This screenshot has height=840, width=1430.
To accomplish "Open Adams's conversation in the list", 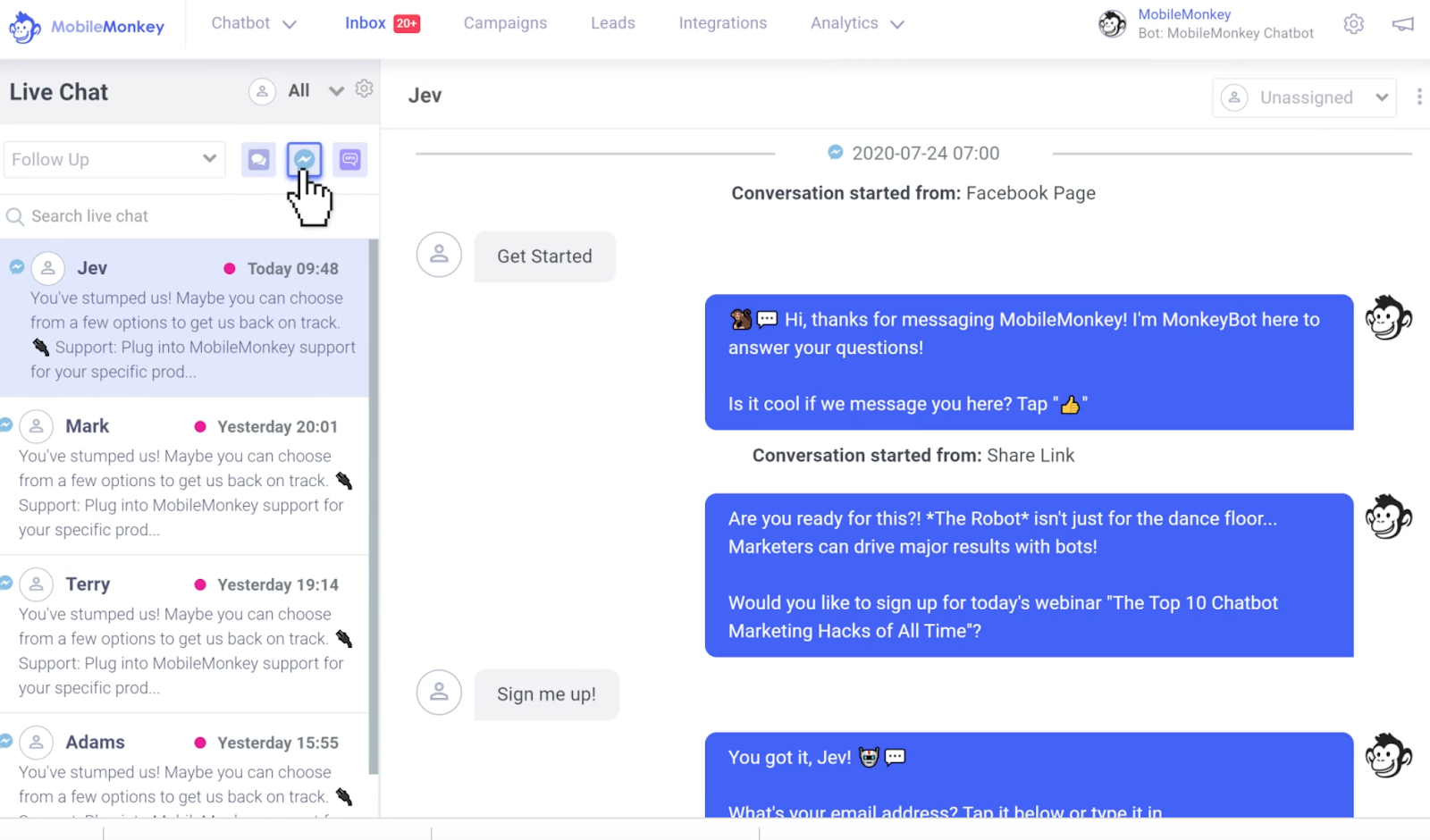I will 185,766.
